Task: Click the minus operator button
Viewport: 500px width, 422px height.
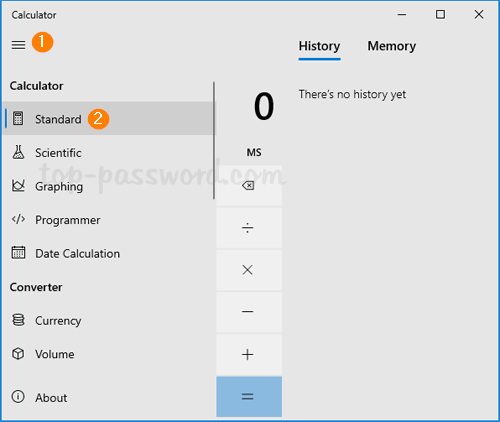Action: click(249, 312)
